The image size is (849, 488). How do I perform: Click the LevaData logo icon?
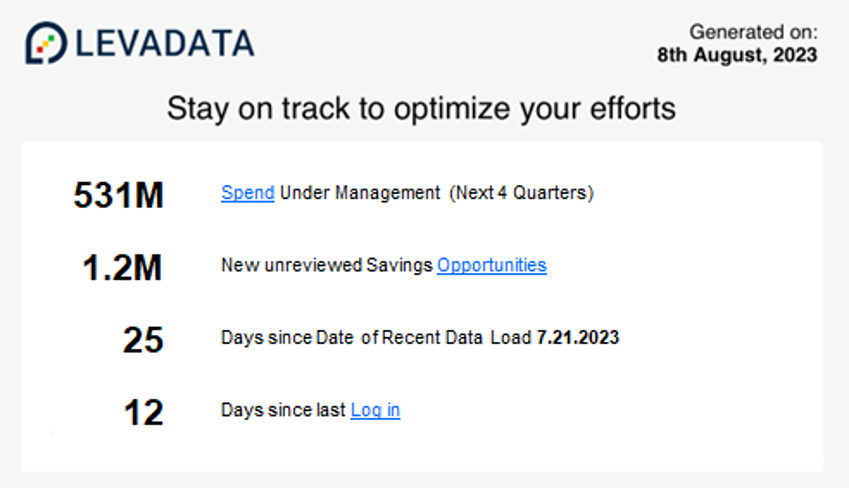pos(46,43)
